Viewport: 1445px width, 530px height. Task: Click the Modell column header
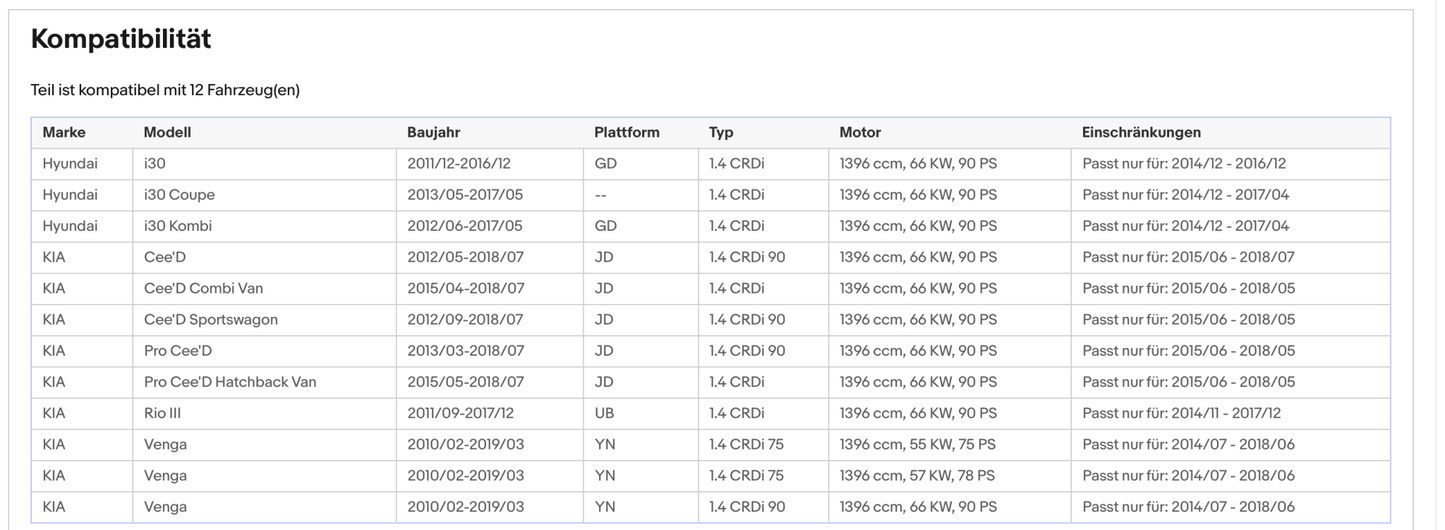167,132
